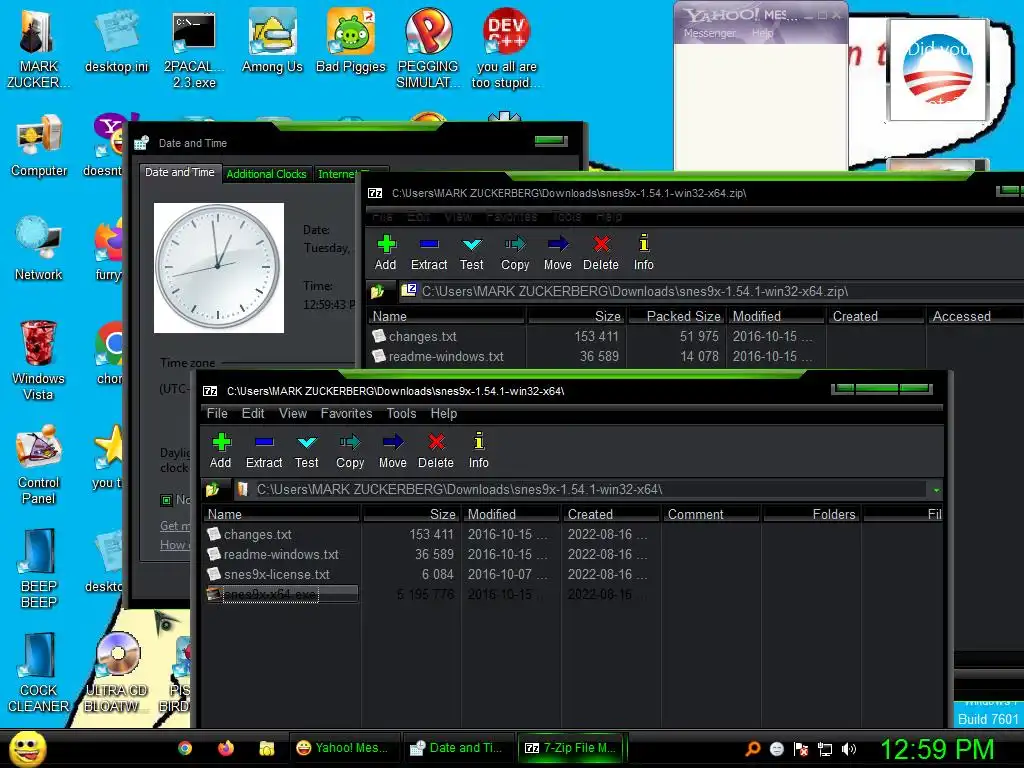
Task: Select the Control Panel desktop icon
Action: click(39, 464)
